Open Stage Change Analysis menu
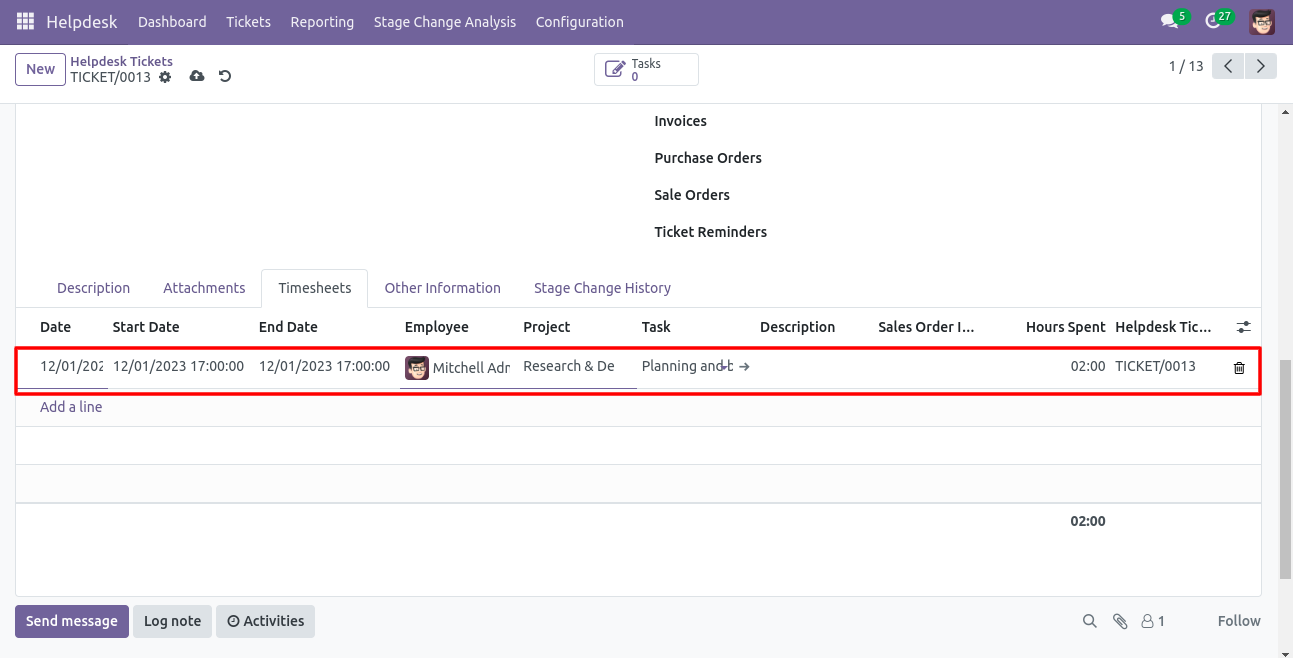The image size is (1293, 658). pyautogui.click(x=445, y=21)
